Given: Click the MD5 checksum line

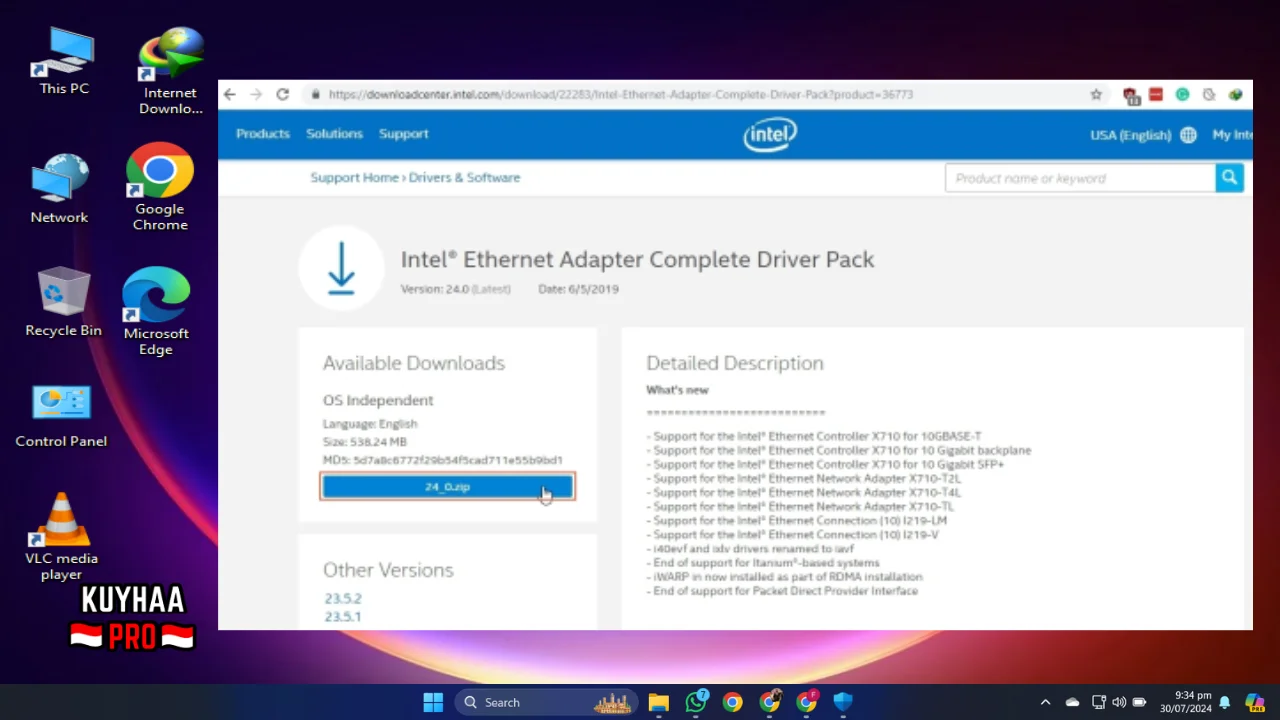Looking at the screenshot, I should [443, 460].
